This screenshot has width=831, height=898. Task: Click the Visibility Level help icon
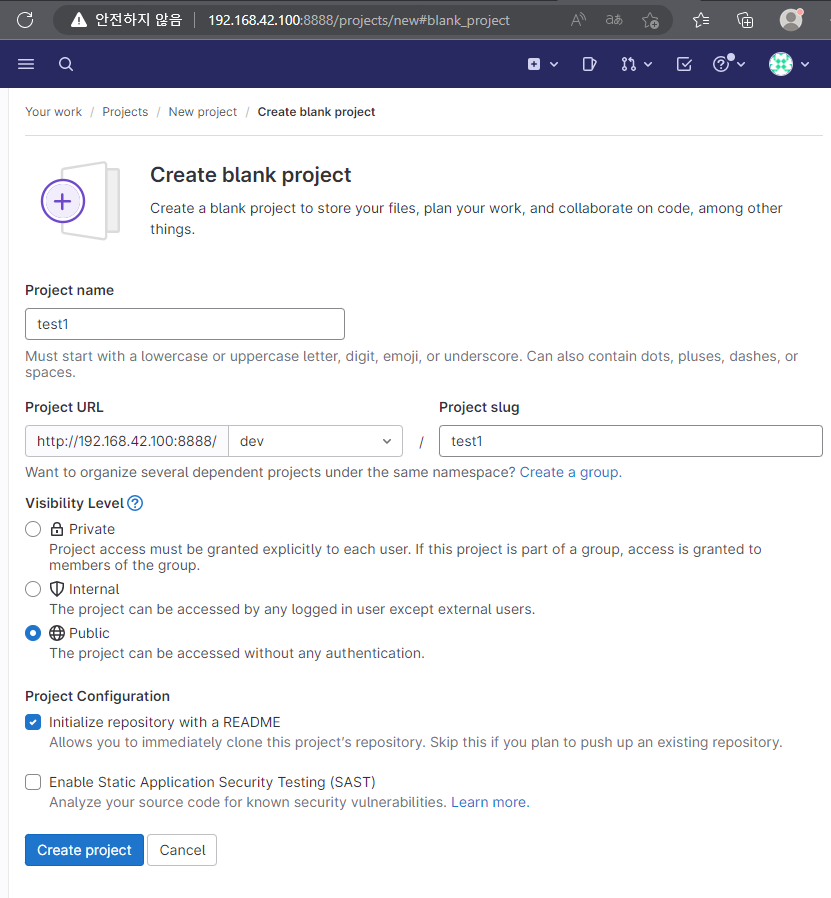pos(135,503)
